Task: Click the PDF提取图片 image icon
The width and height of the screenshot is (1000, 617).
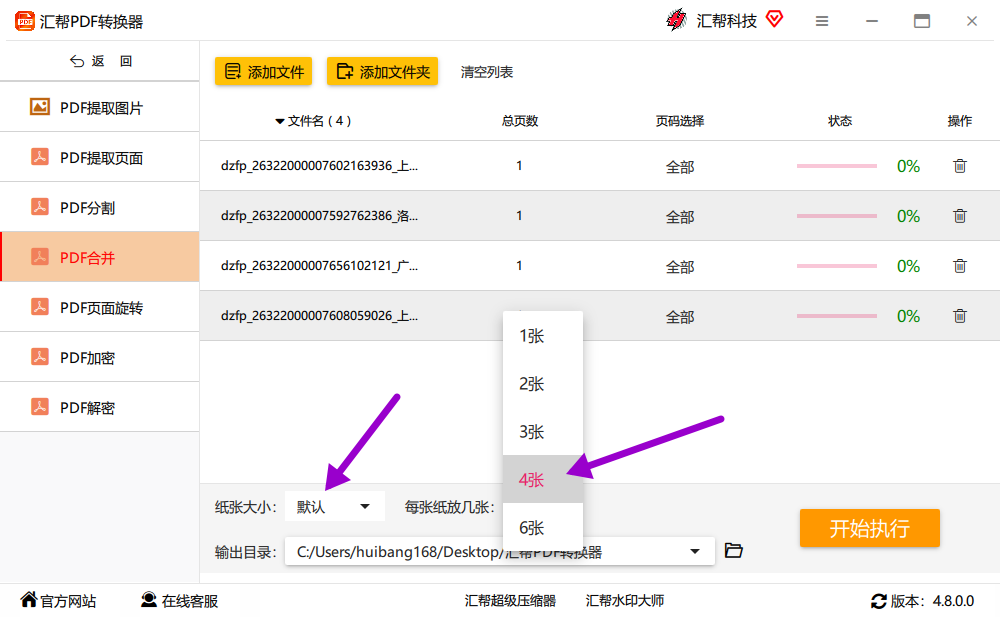Action: point(40,107)
